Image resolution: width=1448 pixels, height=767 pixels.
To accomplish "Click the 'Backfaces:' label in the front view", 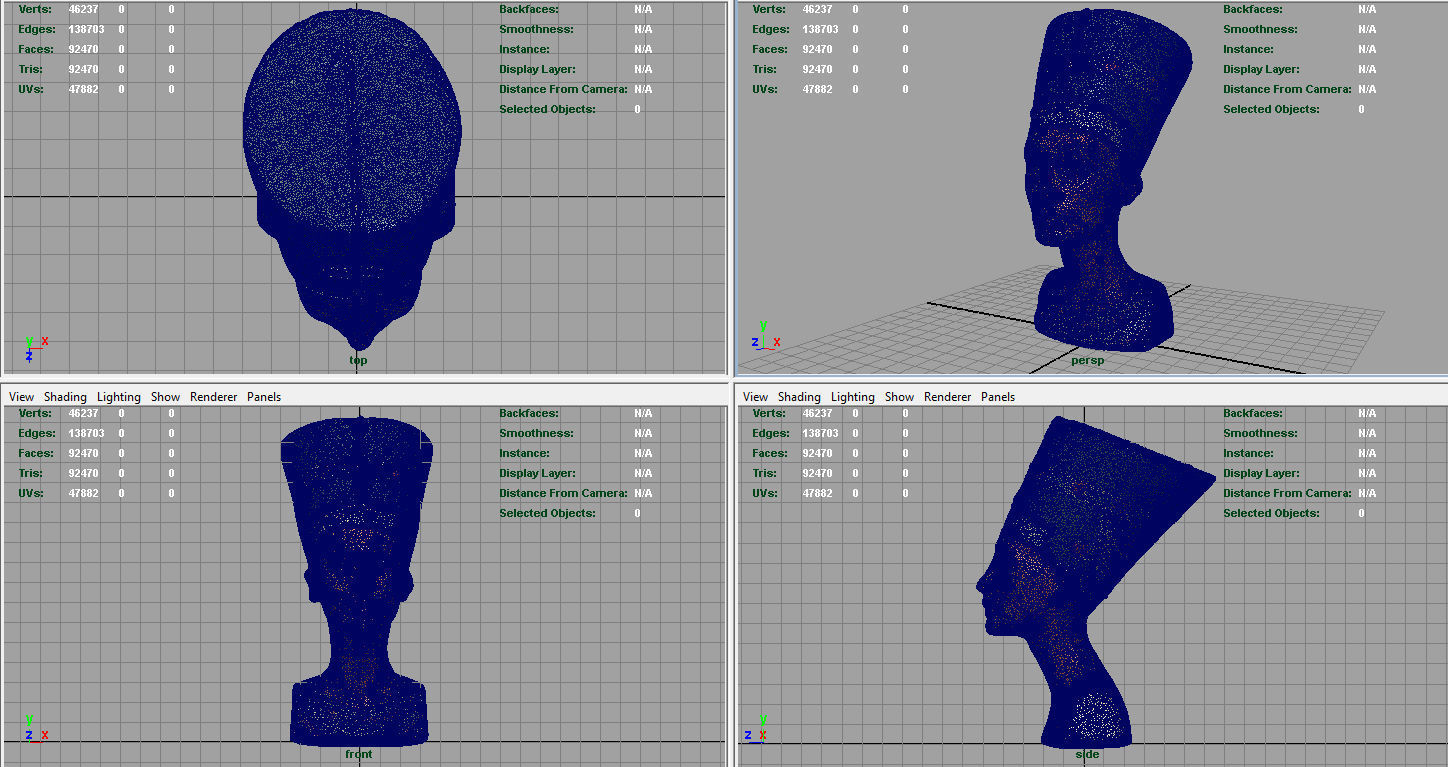I will [x=529, y=413].
